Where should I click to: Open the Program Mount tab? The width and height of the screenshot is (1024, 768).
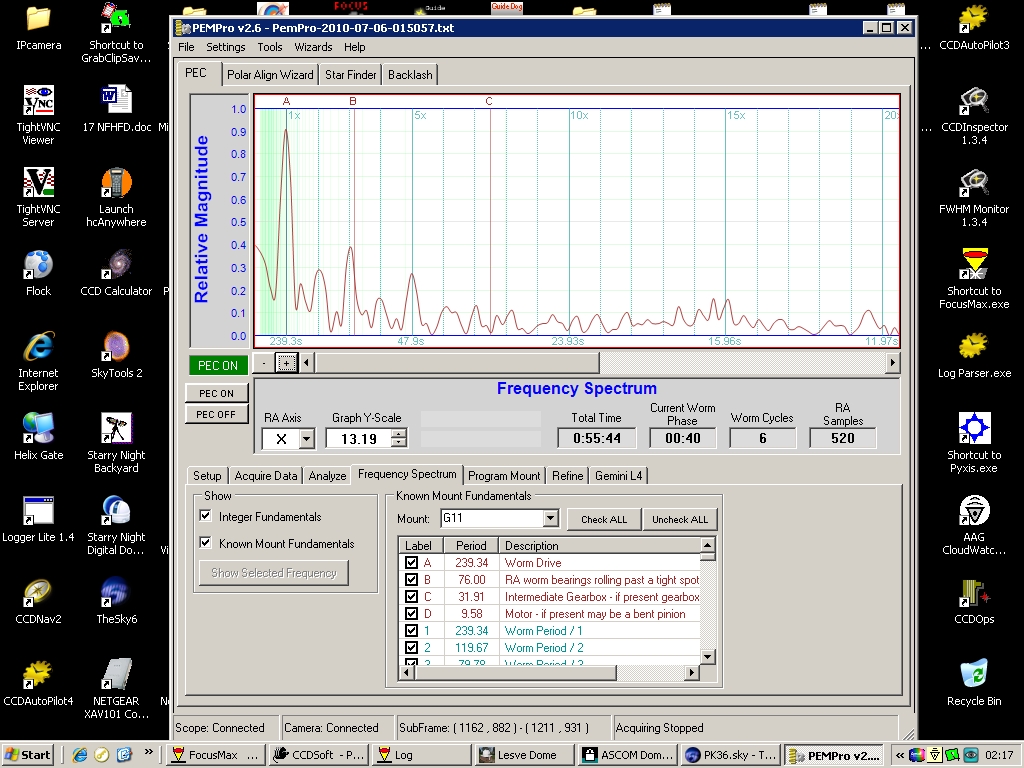[504, 475]
